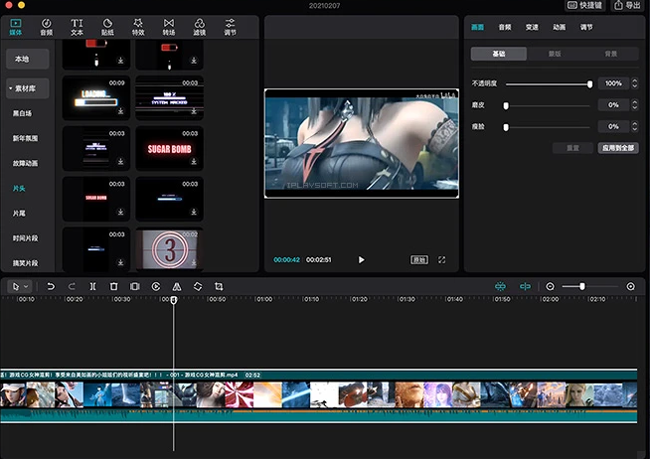Click the crop icon in timeline toolbar
This screenshot has height=459, width=650.
pyautogui.click(x=219, y=287)
